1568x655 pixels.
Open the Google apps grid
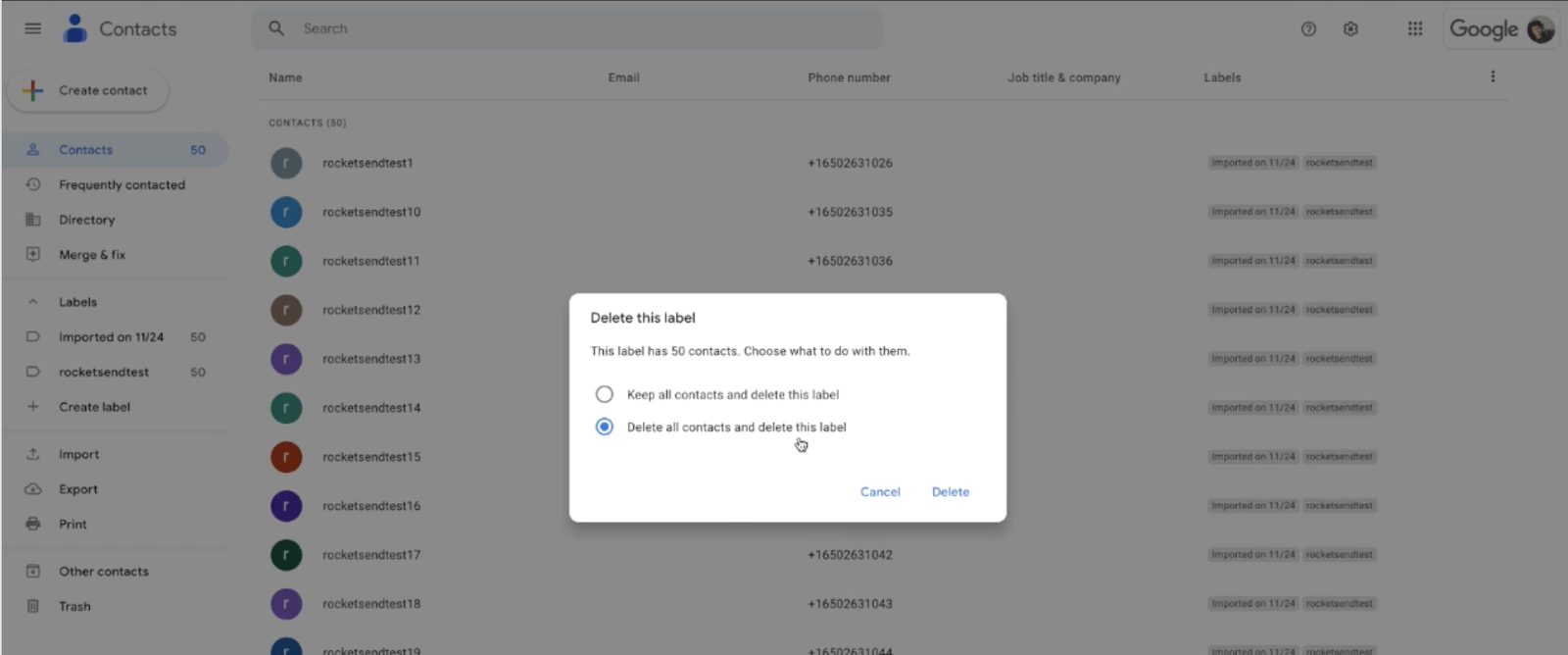pyautogui.click(x=1415, y=28)
